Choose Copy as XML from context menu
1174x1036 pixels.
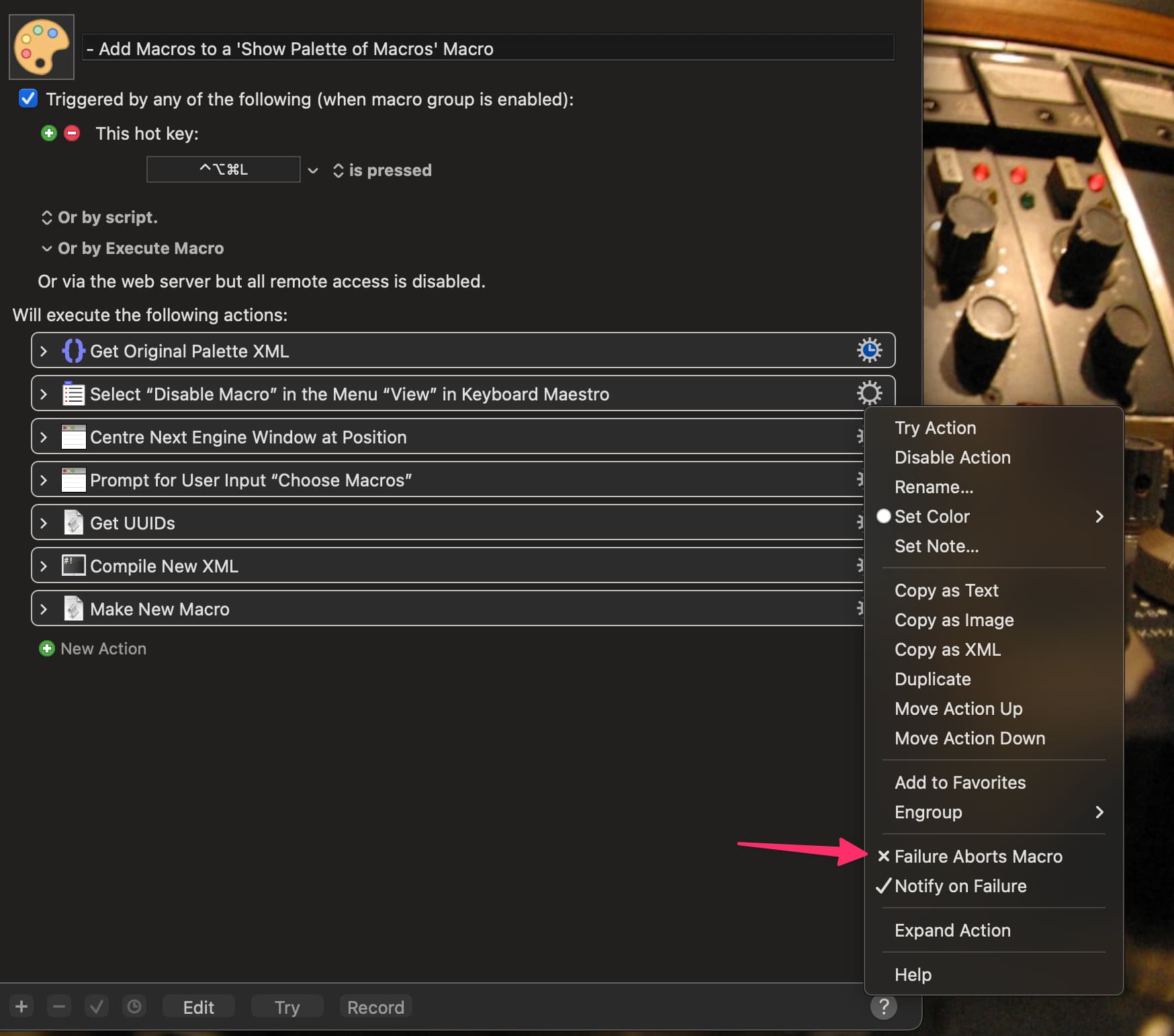(x=947, y=649)
